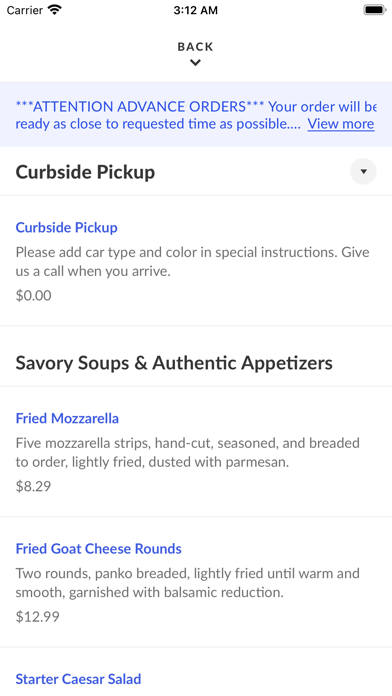Click the battery icon in status bar
Screen dimensions: 392x696
coord(375,10)
